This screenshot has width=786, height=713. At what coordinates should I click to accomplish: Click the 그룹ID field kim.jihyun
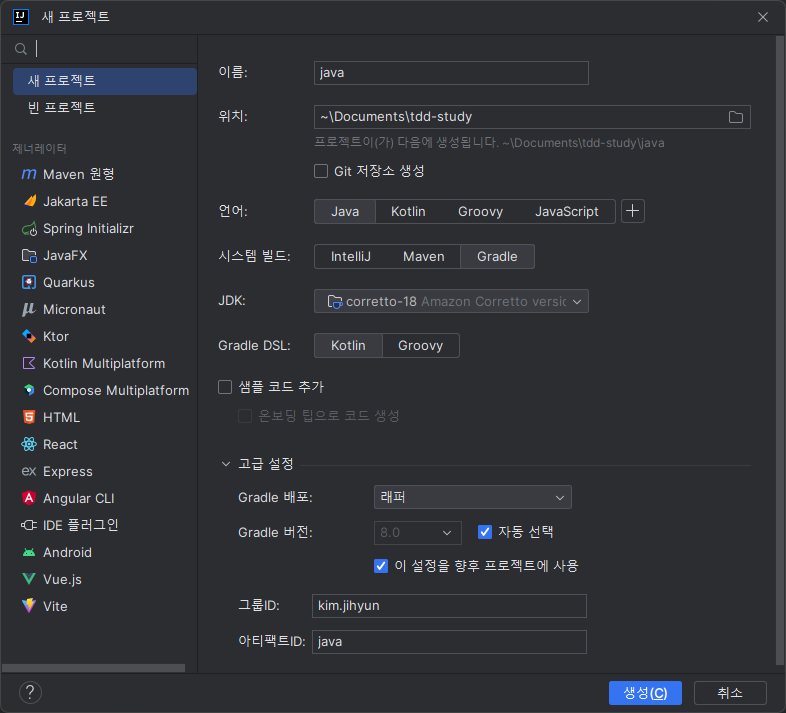click(x=449, y=606)
